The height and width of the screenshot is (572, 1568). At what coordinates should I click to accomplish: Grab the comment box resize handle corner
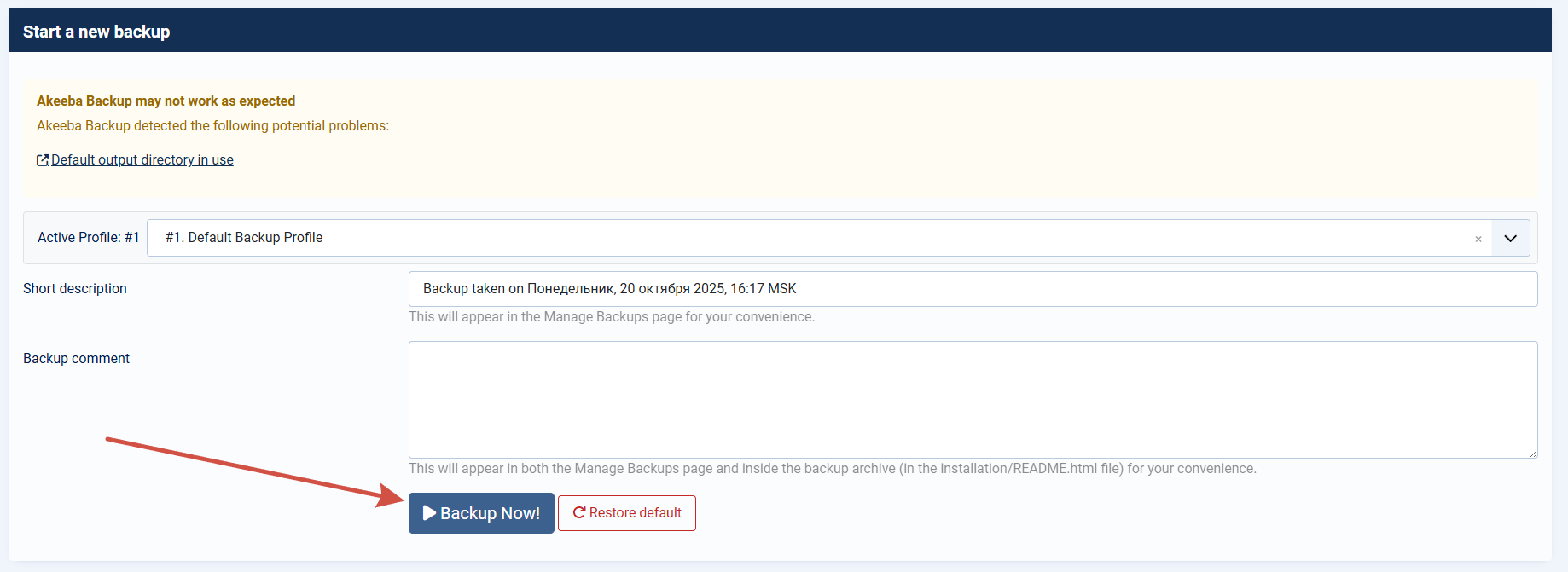[1533, 454]
